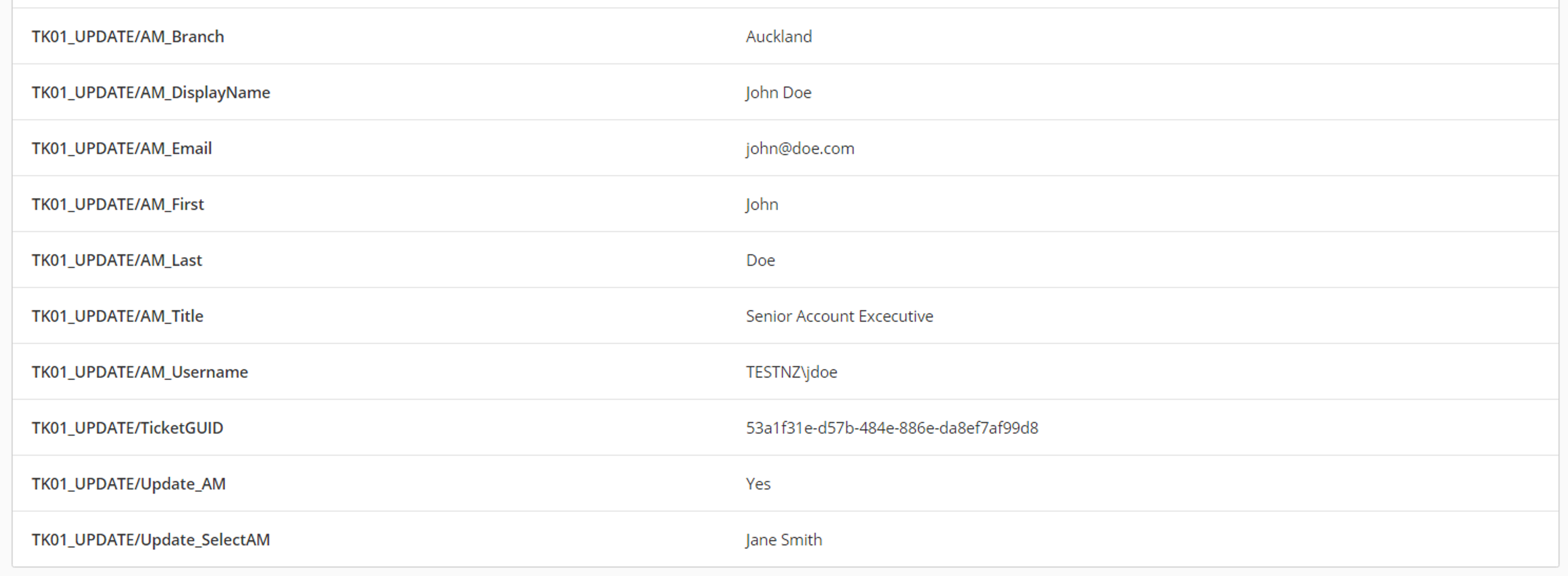Click the John Doe display name value

click(779, 92)
